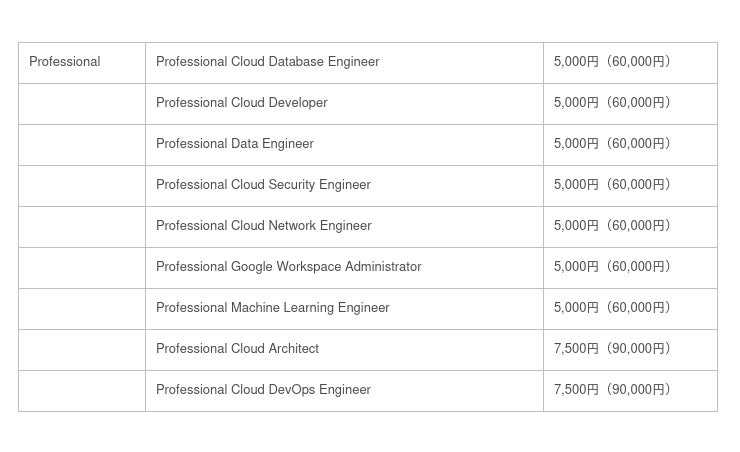Screen dimensions: 740x452
Task: Select Professional Cloud Database Engineer text
Action: pos(268,62)
